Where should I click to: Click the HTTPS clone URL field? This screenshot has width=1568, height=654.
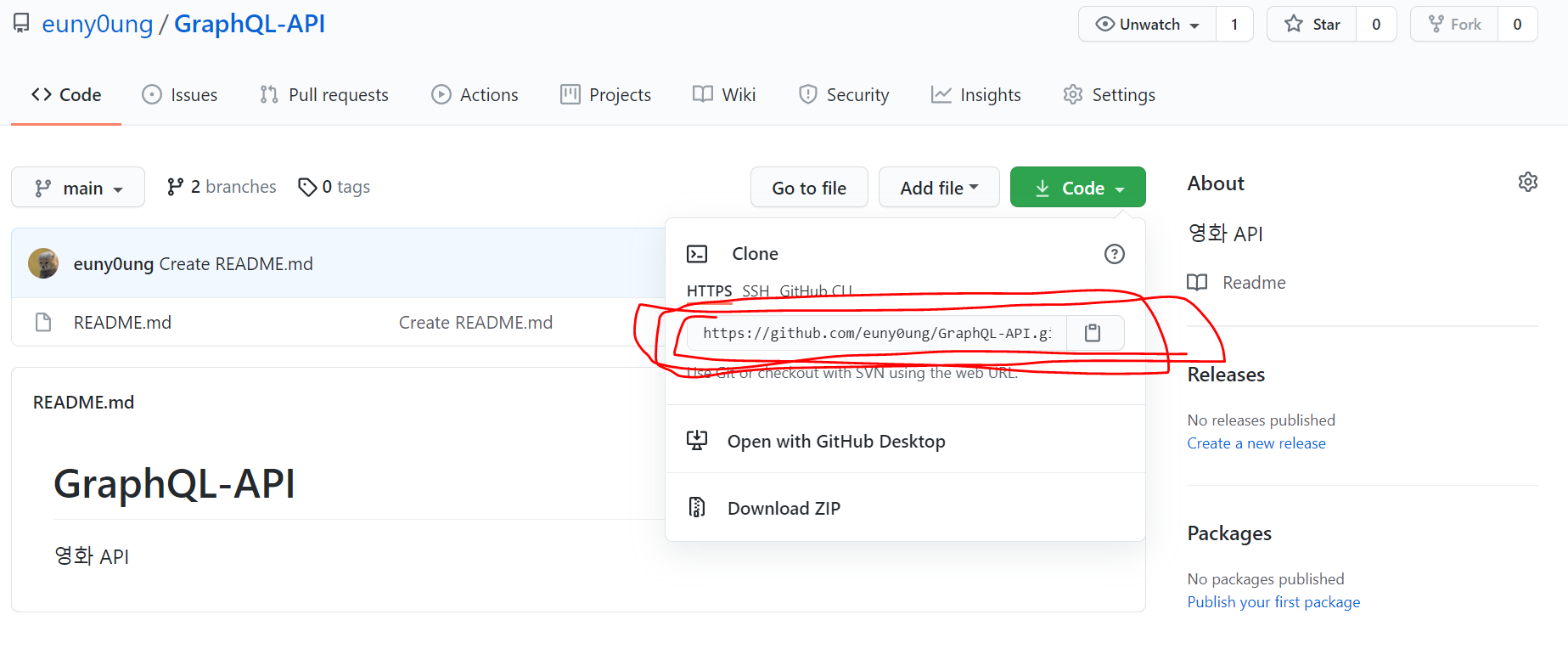(x=877, y=333)
